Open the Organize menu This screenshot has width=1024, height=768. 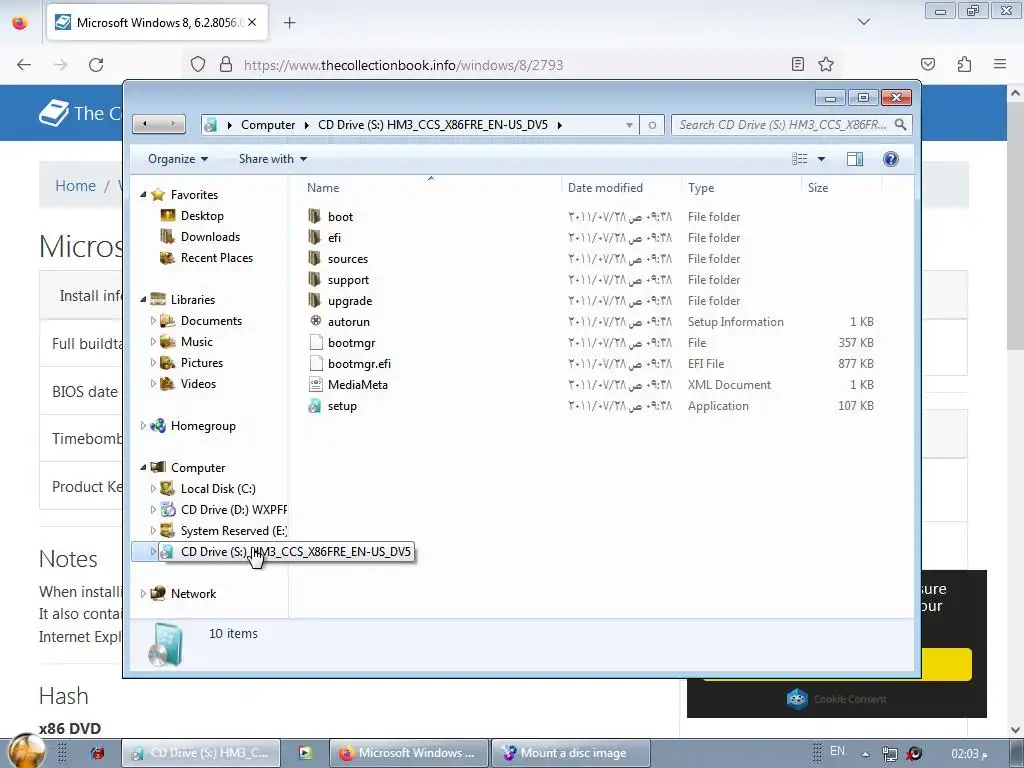(178, 159)
